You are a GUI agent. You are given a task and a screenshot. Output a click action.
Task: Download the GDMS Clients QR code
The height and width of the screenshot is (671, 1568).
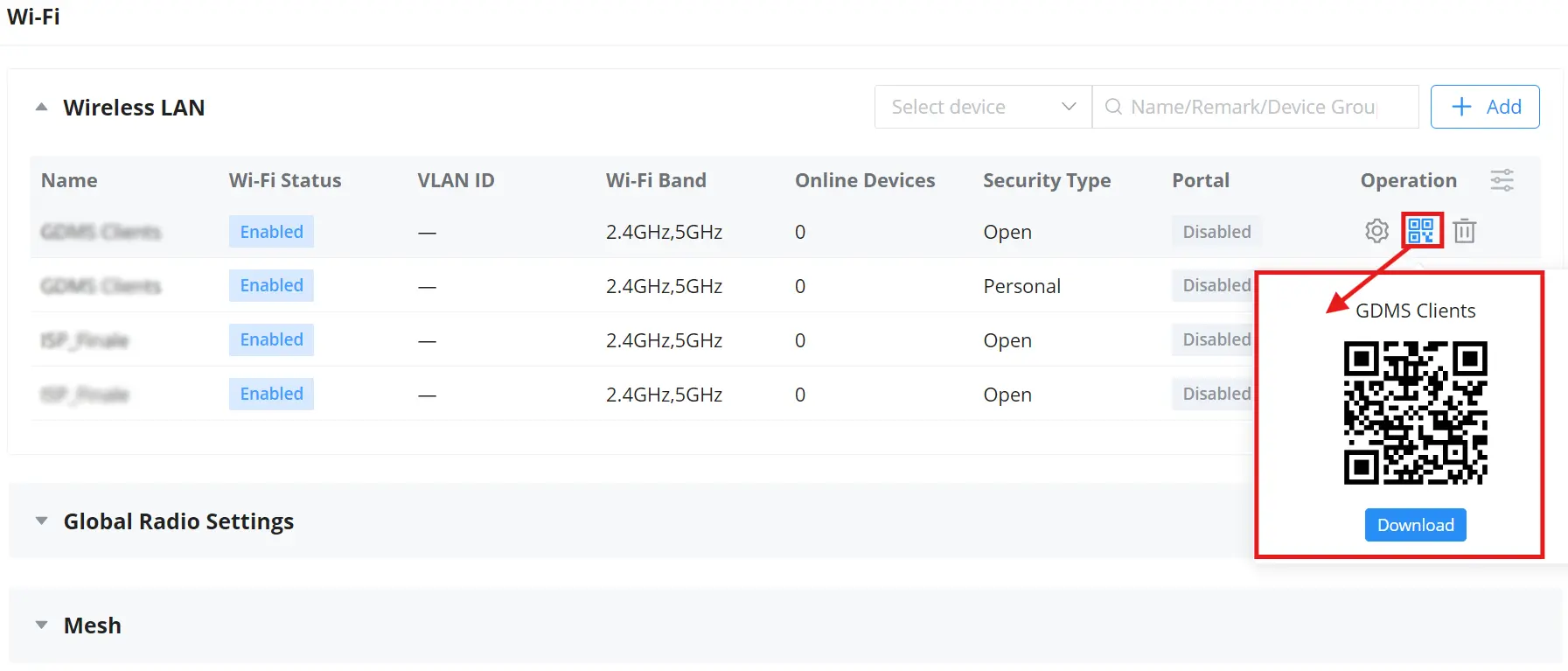1415,525
